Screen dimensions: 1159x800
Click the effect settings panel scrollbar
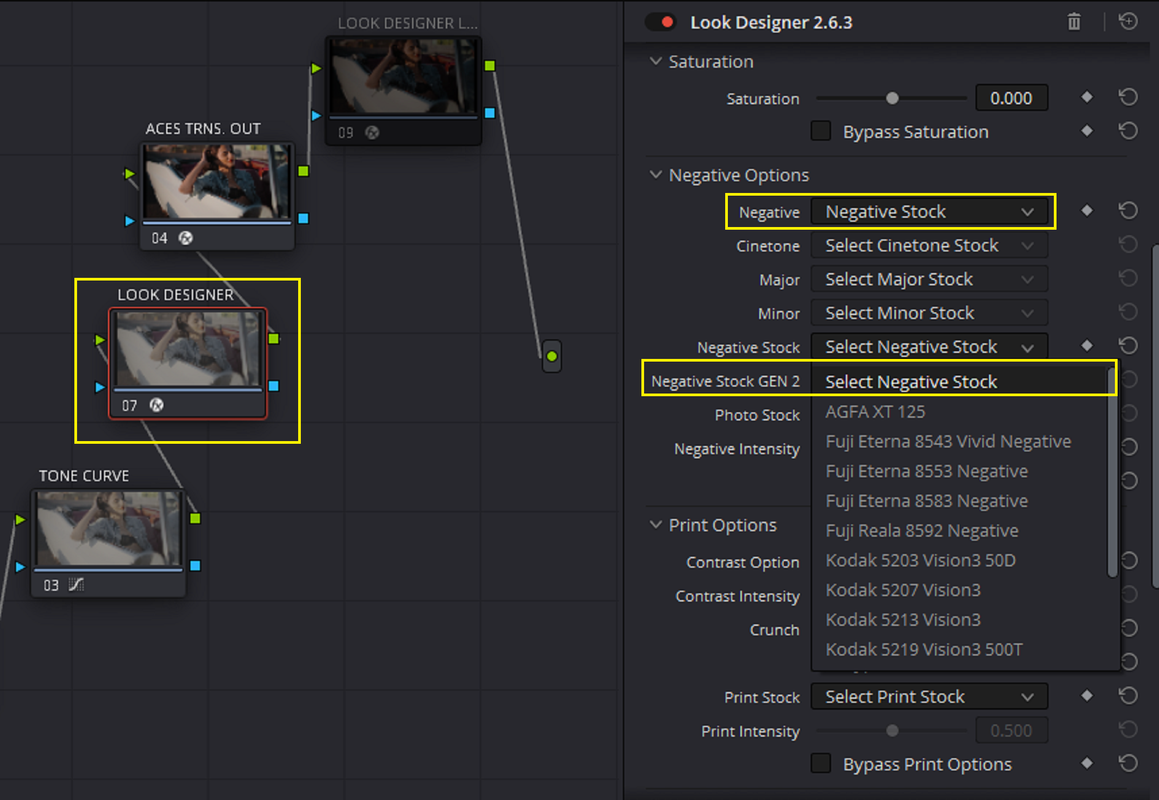point(1155,416)
